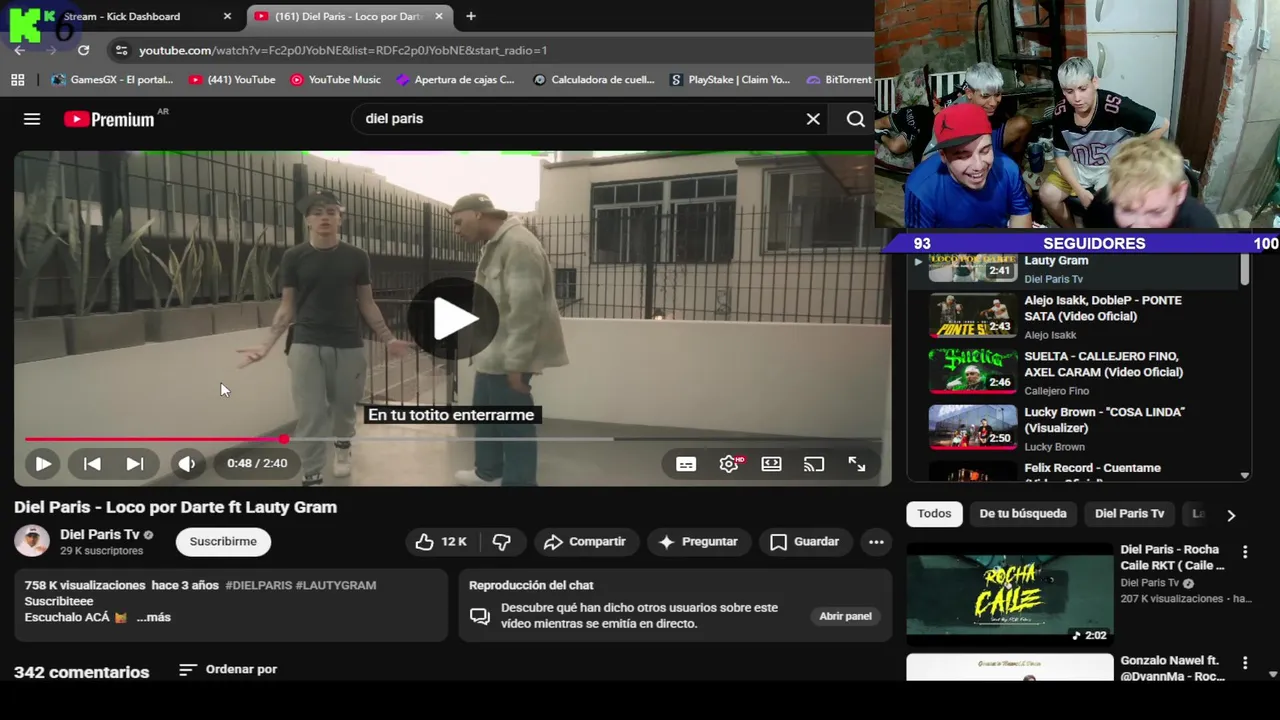
Task: Open options menu for 'Rocha Caile RKT' video
Action: click(1245, 552)
